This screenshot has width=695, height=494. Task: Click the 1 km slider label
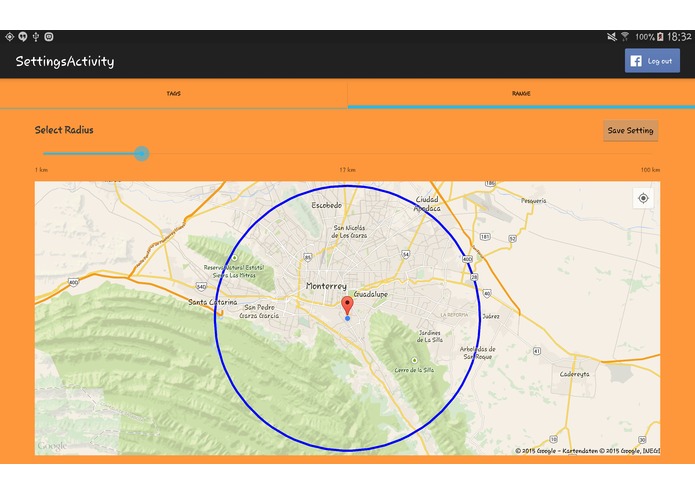[41, 170]
